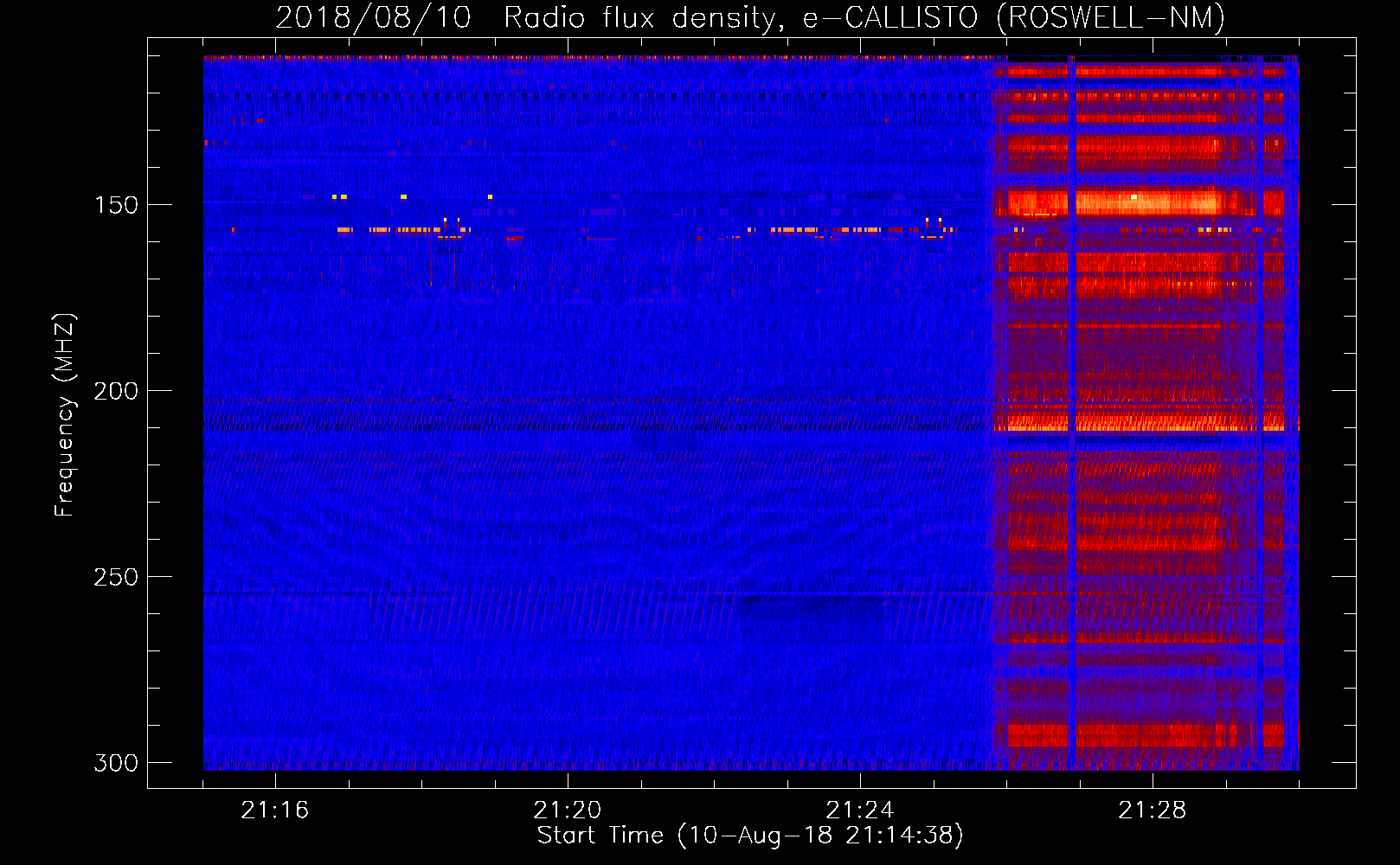This screenshot has width=1400, height=865.
Task: Click the "Frequency (MHZ)" axis label
Action: pyautogui.click(x=65, y=415)
